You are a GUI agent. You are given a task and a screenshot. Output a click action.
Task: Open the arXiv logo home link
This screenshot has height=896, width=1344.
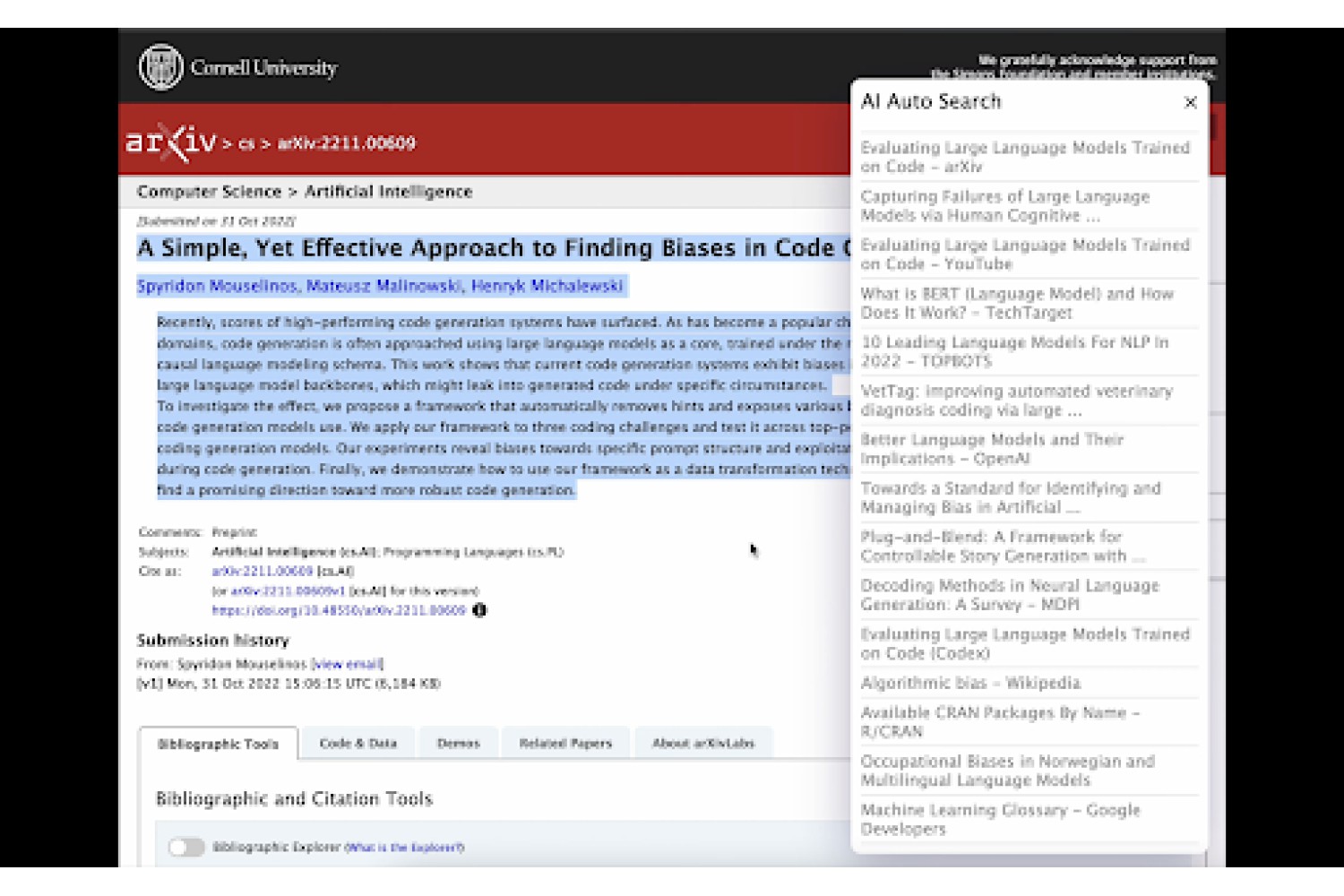pos(170,142)
